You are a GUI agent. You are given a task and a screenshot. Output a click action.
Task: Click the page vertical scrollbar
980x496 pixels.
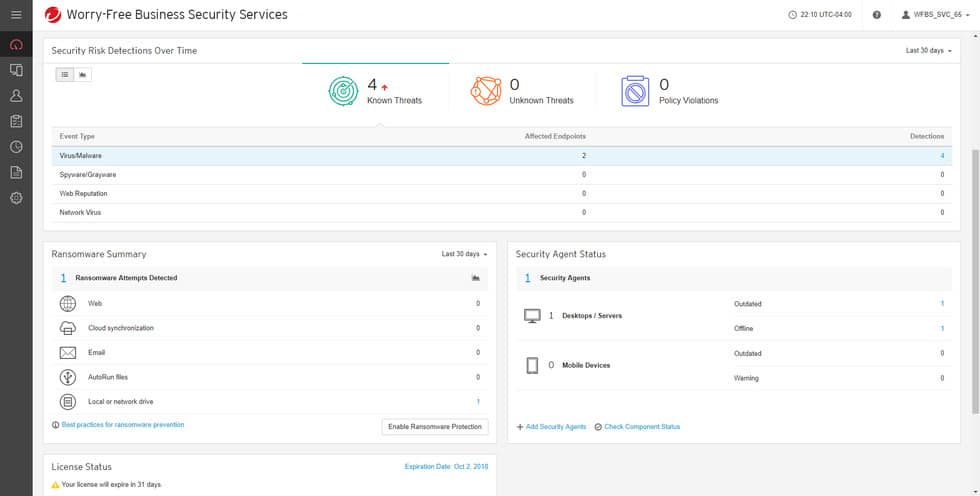(x=975, y=281)
